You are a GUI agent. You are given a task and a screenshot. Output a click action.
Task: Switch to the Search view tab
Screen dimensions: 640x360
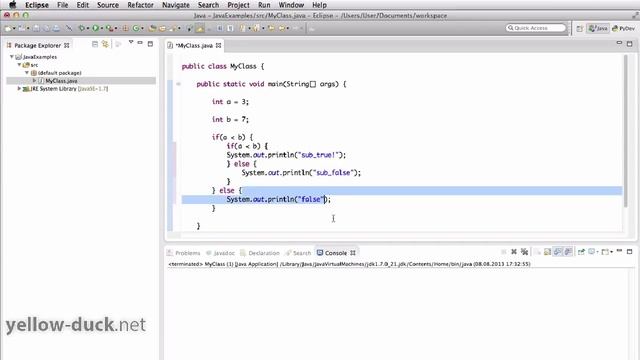pyautogui.click(x=298, y=253)
